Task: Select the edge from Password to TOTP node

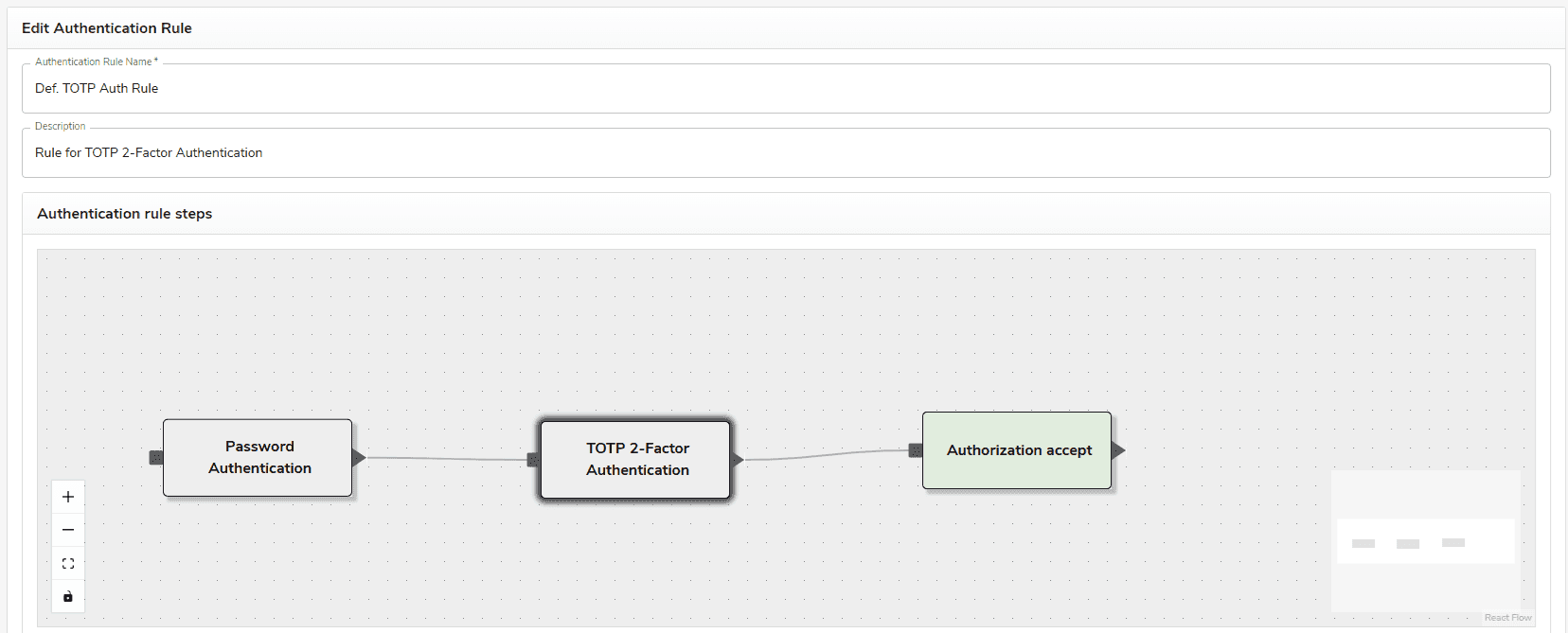Action: (x=445, y=459)
